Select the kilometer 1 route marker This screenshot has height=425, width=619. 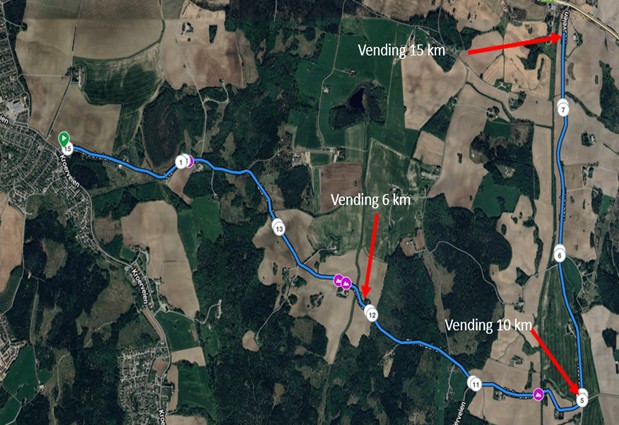tap(181, 162)
